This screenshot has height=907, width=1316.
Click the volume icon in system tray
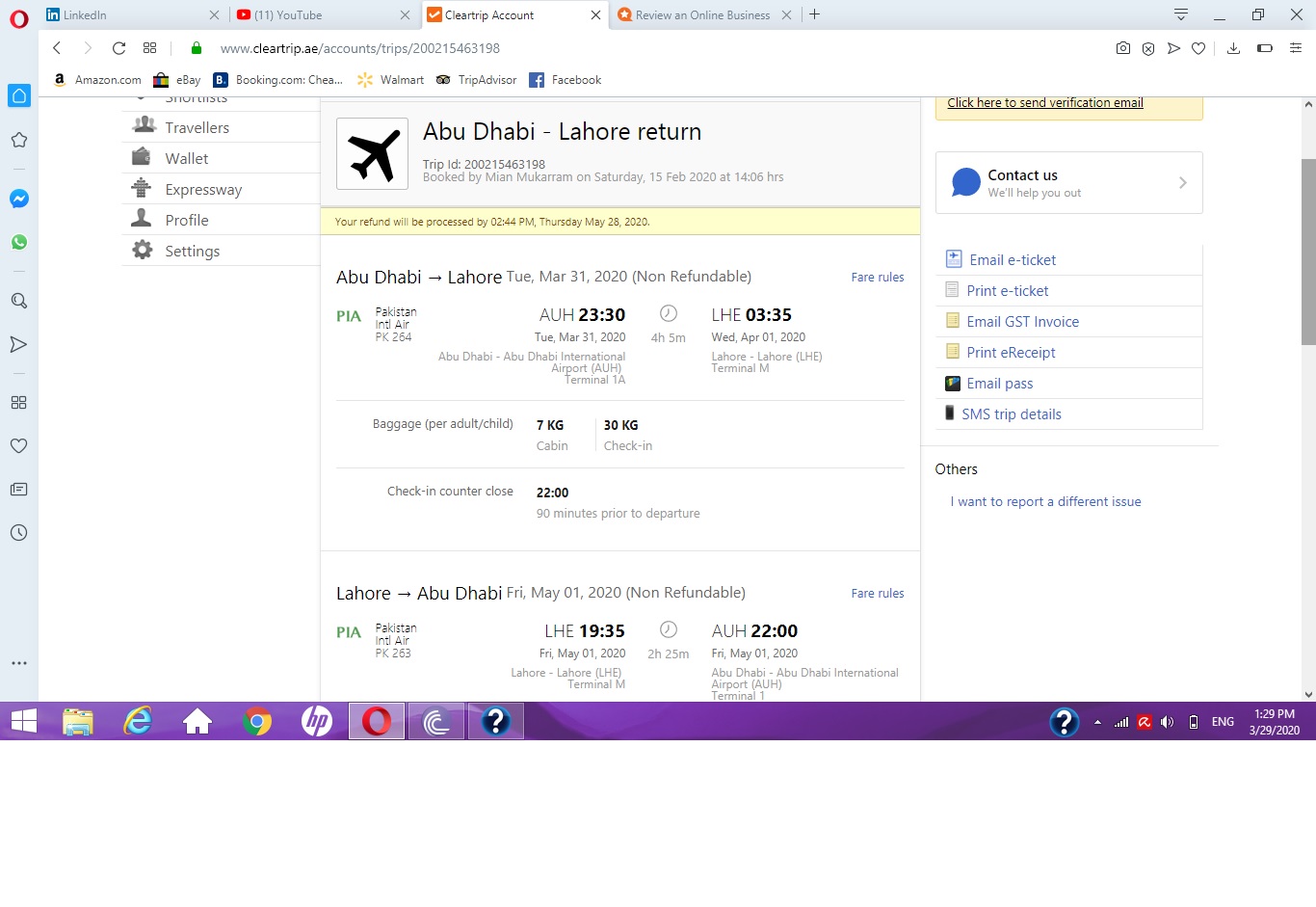1167,722
